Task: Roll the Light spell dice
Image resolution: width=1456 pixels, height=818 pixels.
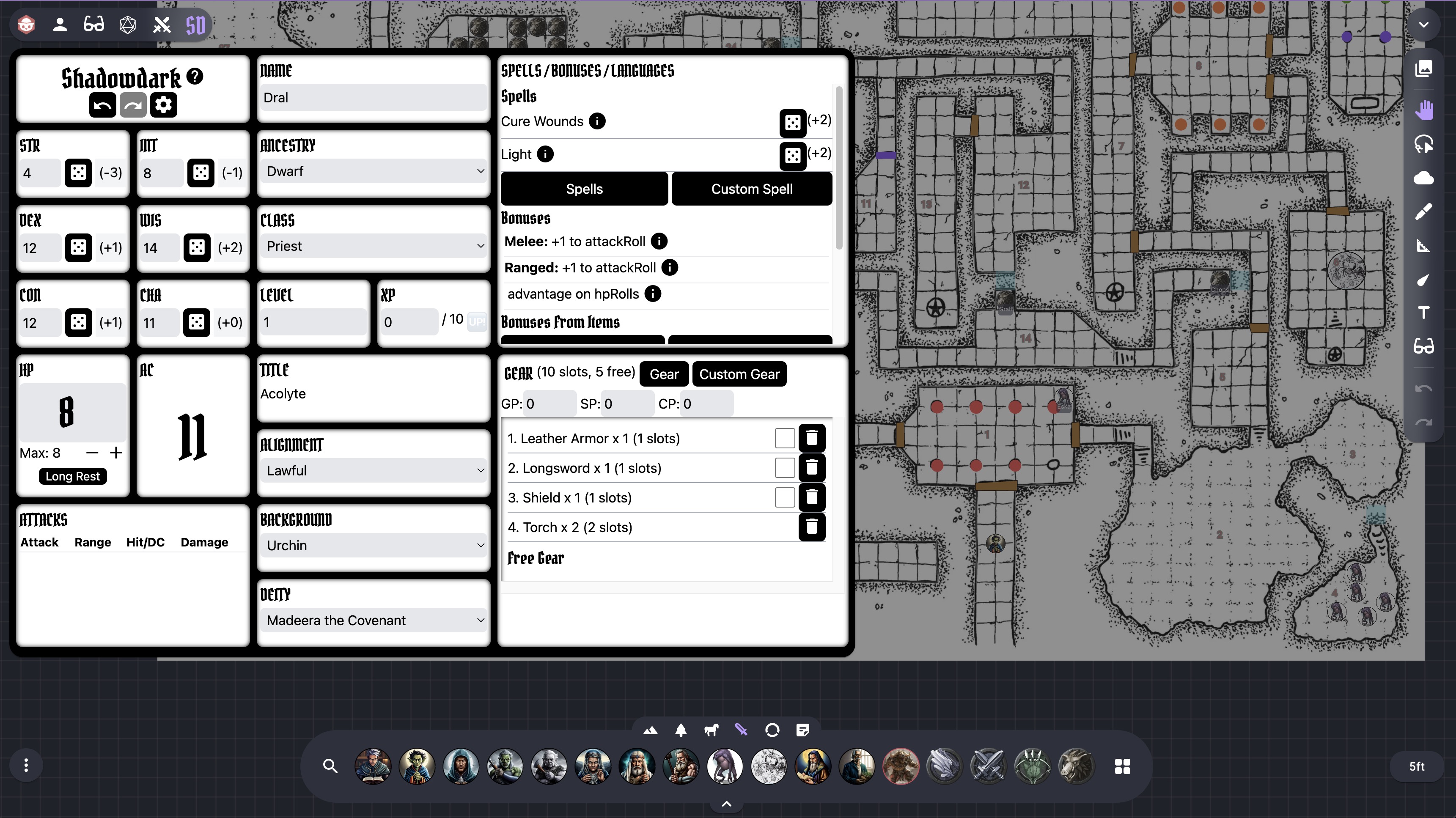Action: tap(792, 156)
